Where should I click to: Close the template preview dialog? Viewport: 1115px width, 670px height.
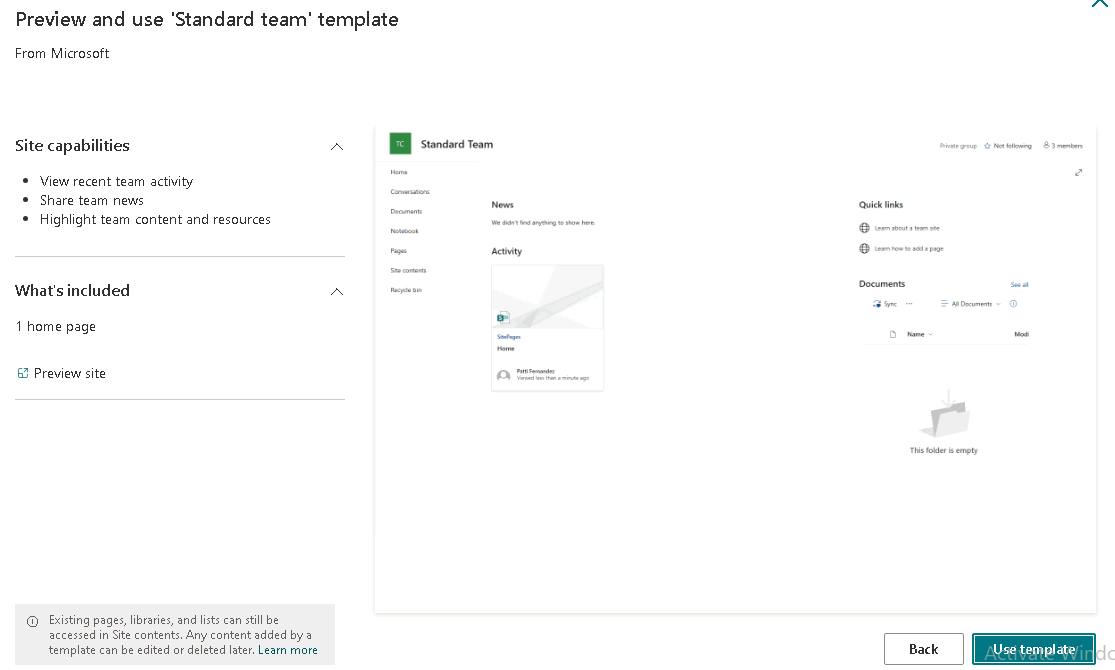[1099, 4]
